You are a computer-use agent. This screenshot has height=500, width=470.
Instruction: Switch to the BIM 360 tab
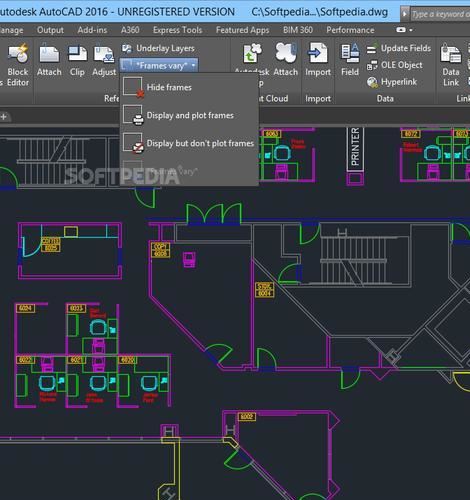click(x=298, y=30)
